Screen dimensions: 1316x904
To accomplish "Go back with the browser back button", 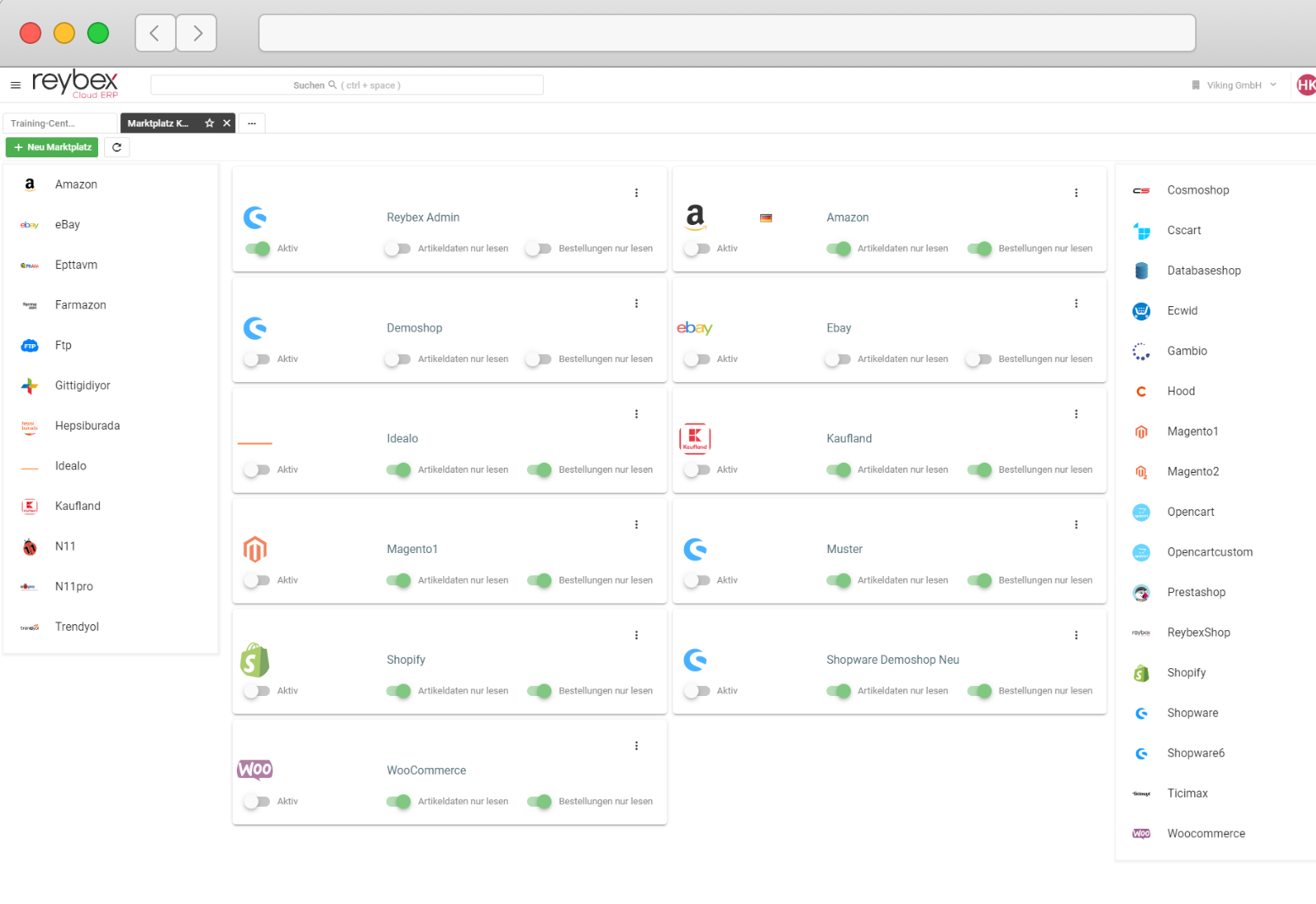I will 155,34.
